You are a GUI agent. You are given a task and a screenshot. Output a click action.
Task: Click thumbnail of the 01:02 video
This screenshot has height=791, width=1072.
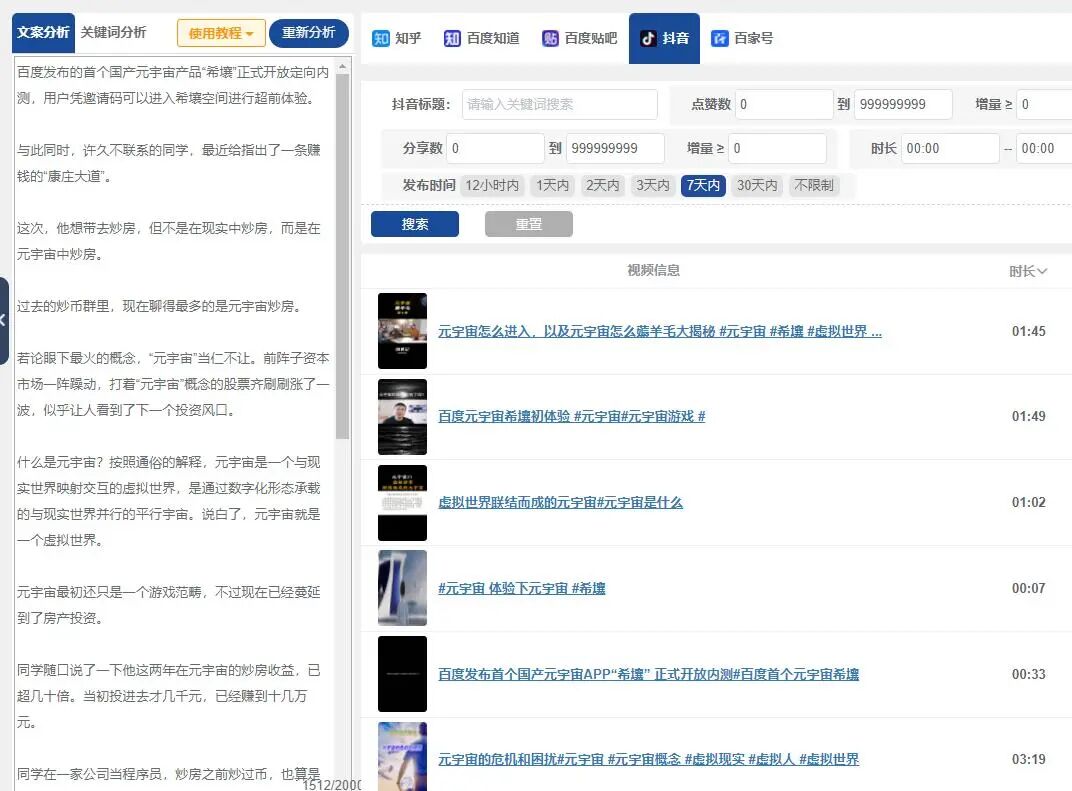403,503
